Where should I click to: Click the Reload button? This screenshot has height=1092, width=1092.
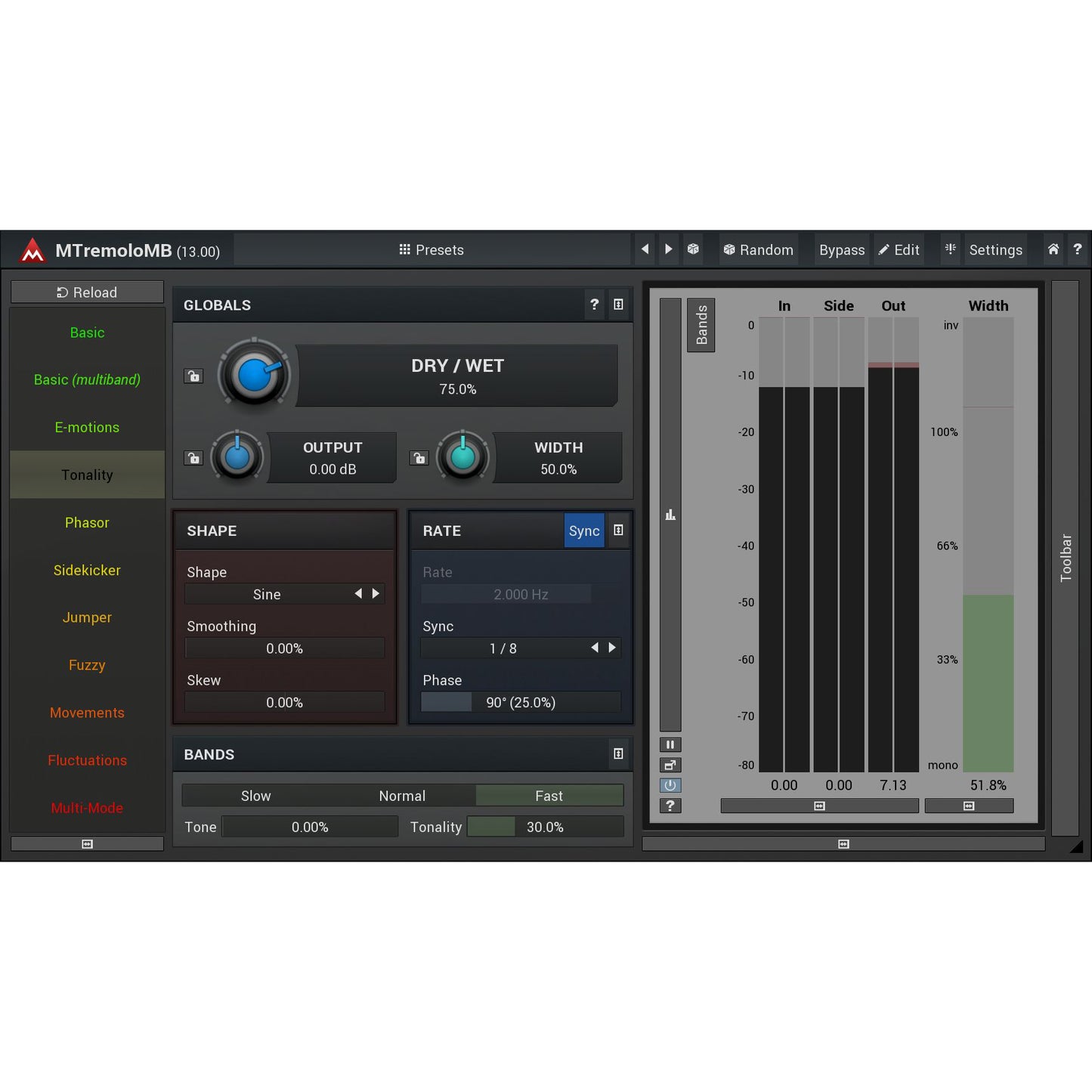pyautogui.click(x=87, y=292)
